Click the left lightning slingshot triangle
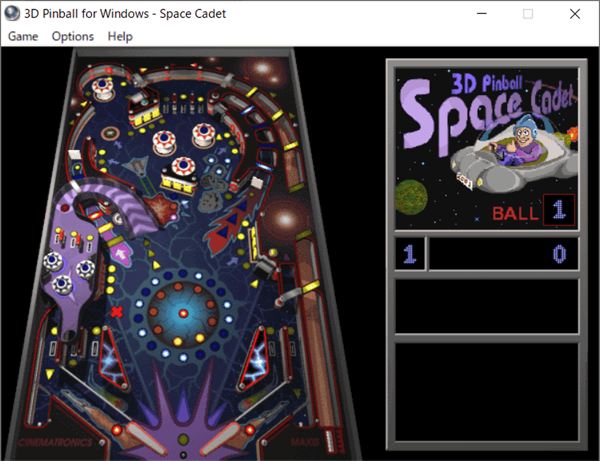Image resolution: width=600 pixels, height=461 pixels. (x=113, y=358)
